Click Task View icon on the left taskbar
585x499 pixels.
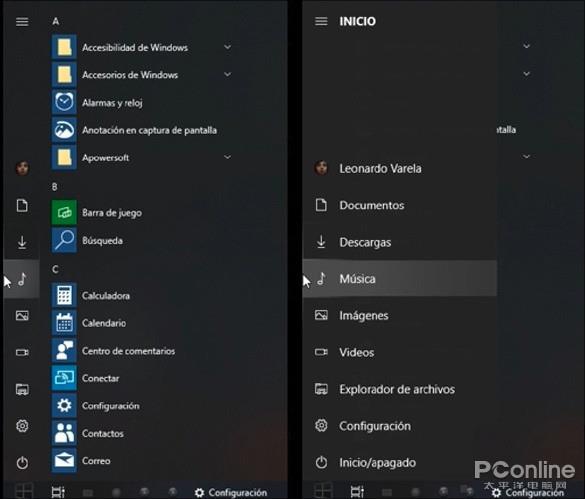(x=58, y=492)
